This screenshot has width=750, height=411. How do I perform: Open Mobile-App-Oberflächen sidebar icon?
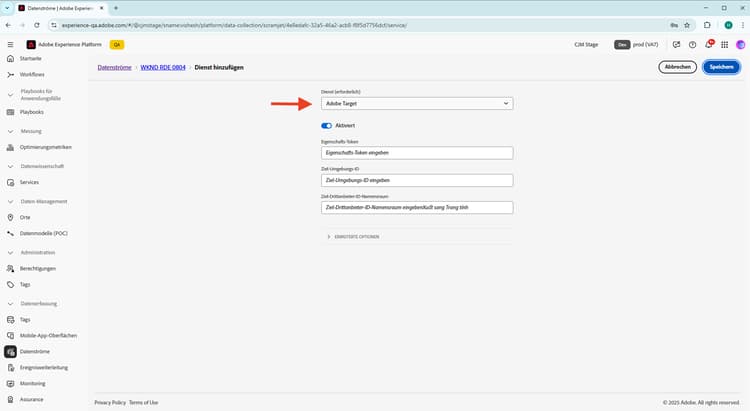pos(11,336)
